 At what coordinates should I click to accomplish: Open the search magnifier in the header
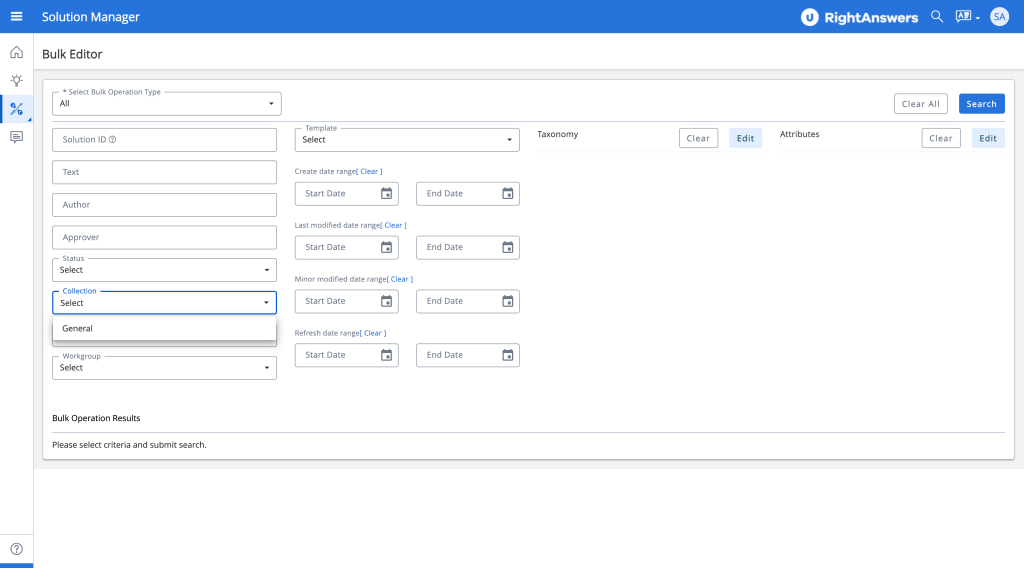937,16
